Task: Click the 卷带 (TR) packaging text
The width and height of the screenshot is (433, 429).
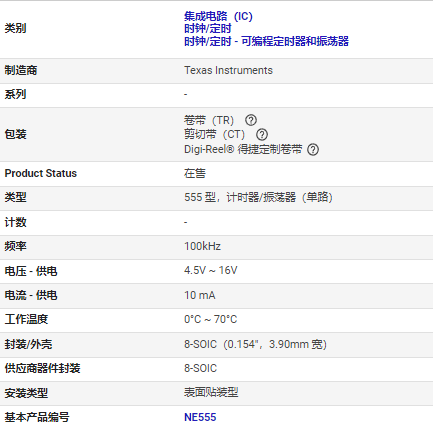Action: click(x=209, y=120)
